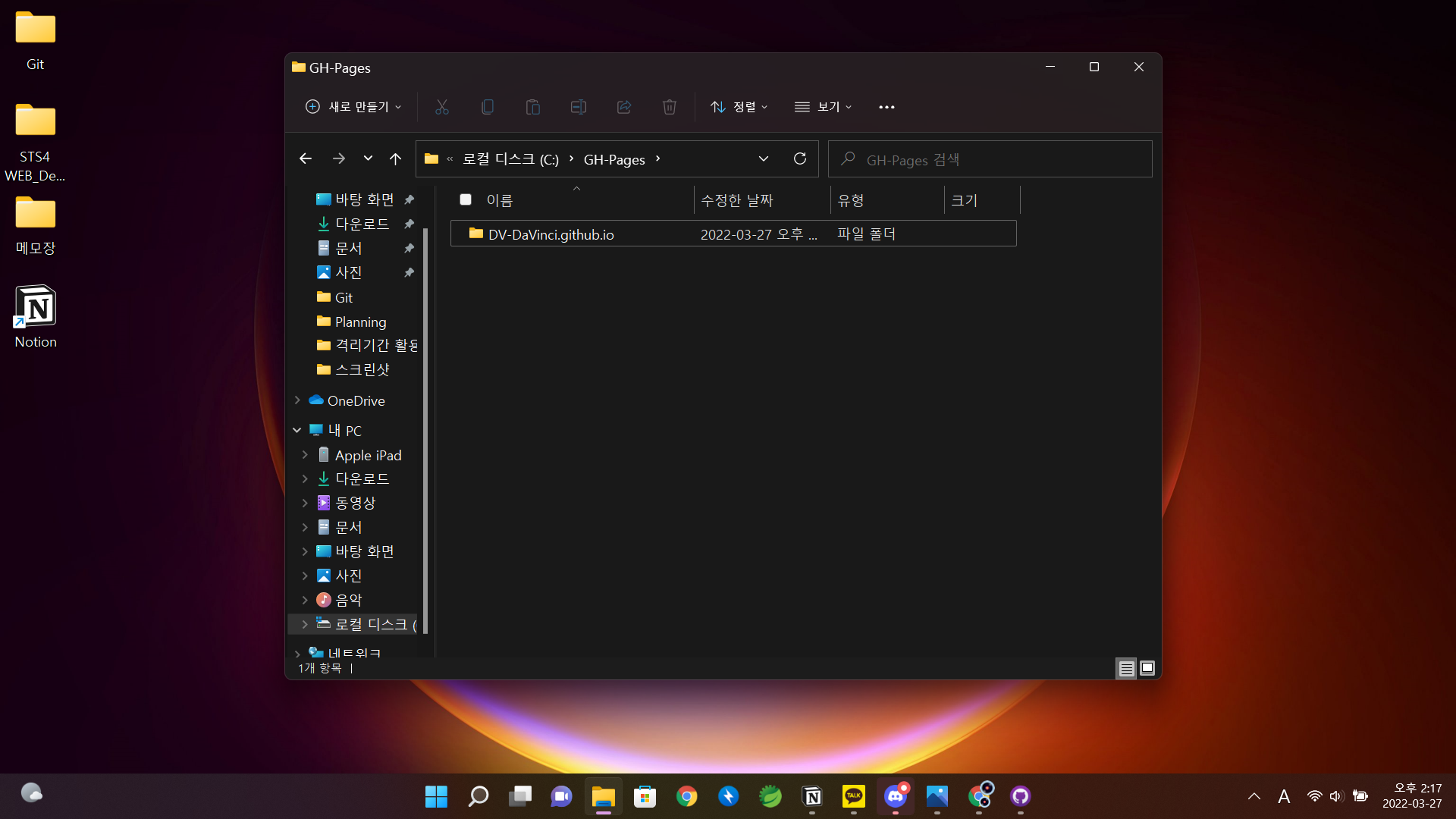Click the Delete trash can icon
The height and width of the screenshot is (819, 1456).
click(670, 107)
